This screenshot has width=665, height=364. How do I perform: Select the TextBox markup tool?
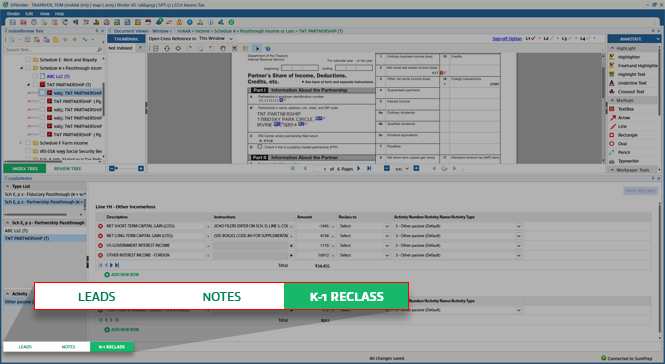point(626,109)
